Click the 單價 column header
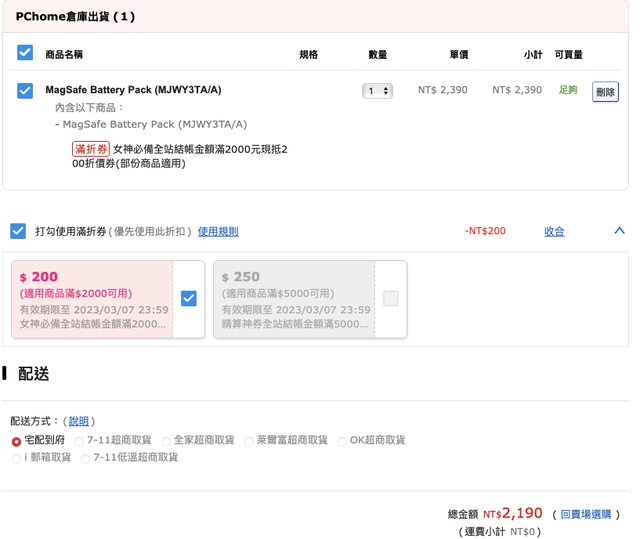The image size is (640, 539). (459, 54)
